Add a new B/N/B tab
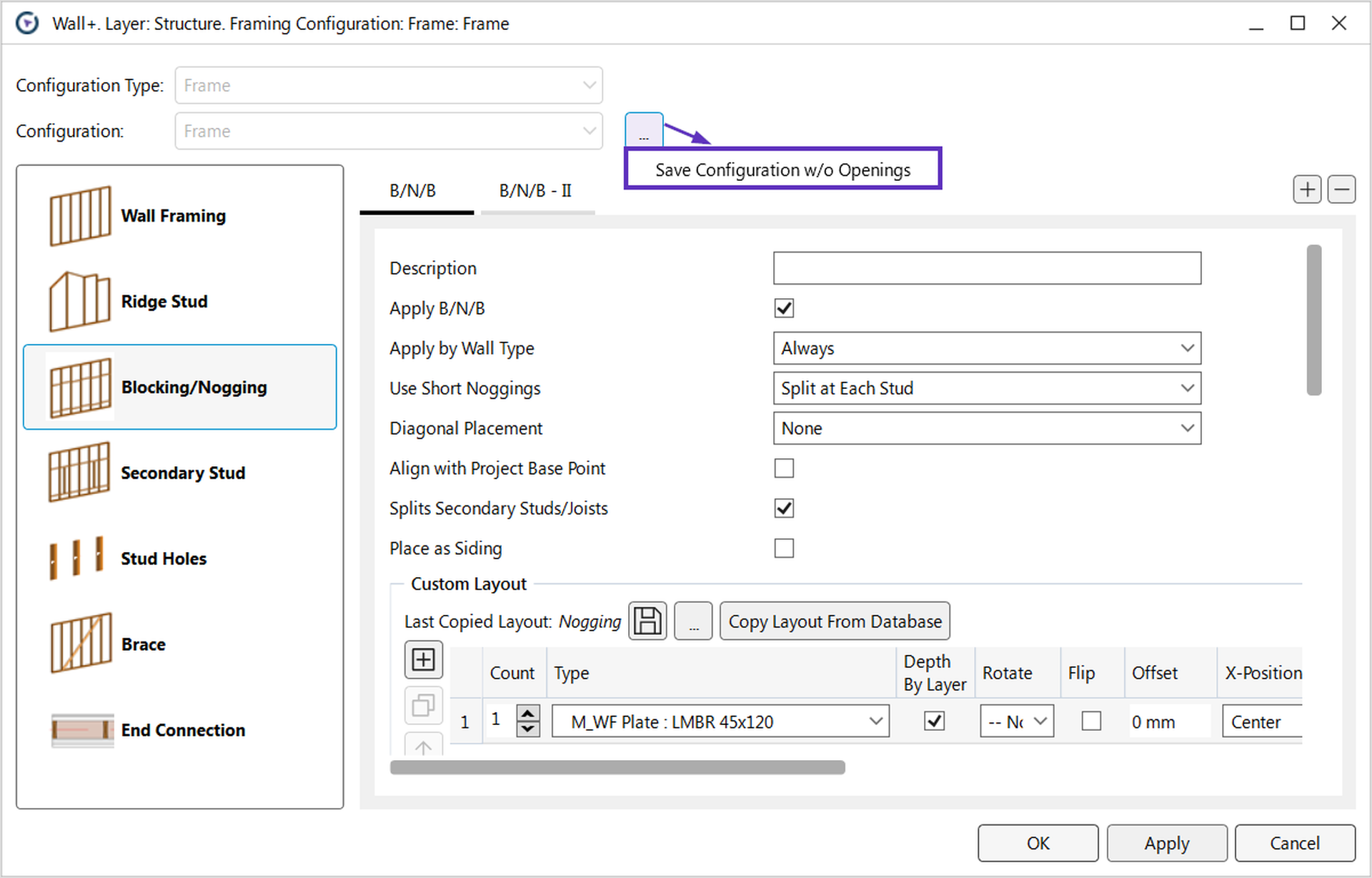1372x878 pixels. (1307, 189)
